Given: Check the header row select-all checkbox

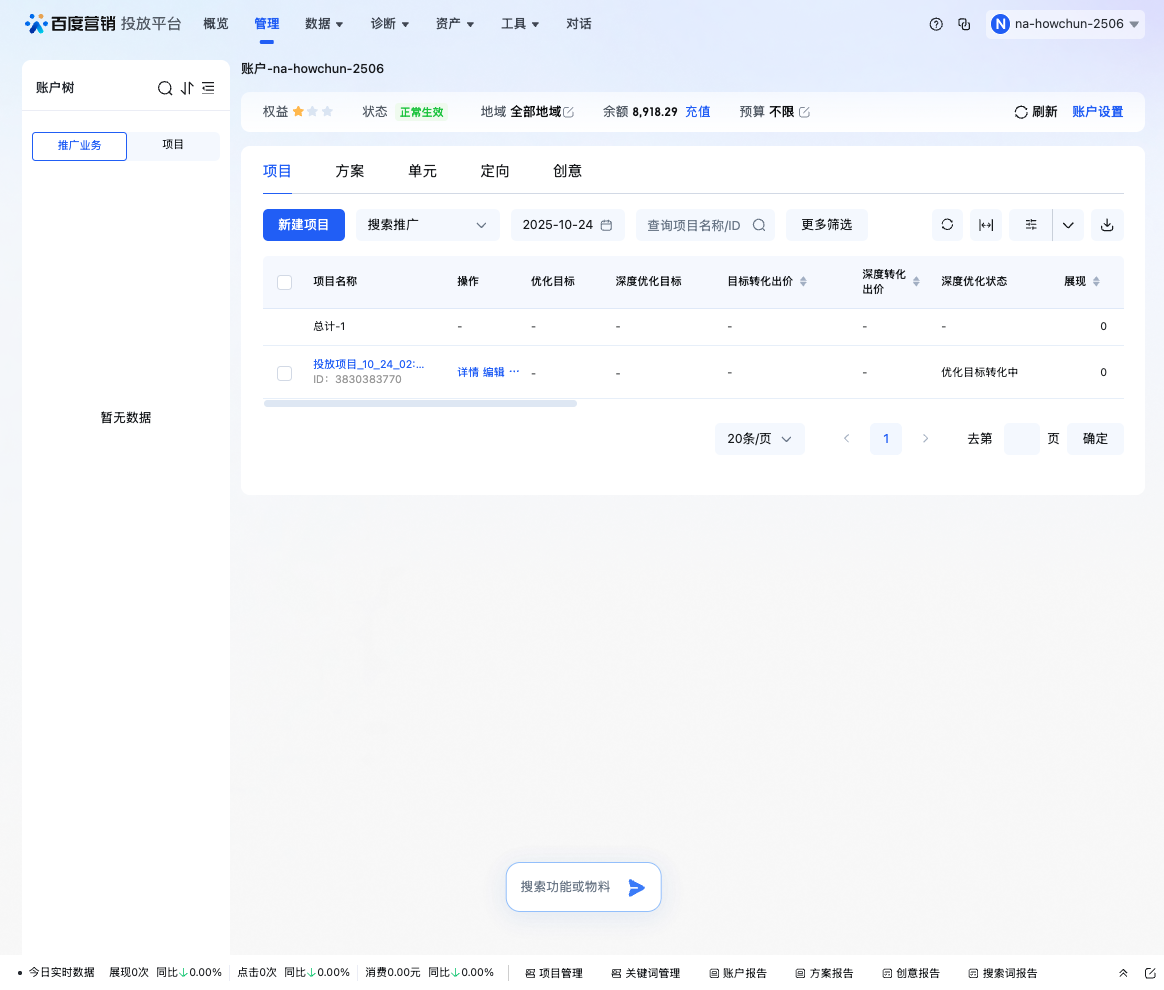Looking at the screenshot, I should [284, 282].
